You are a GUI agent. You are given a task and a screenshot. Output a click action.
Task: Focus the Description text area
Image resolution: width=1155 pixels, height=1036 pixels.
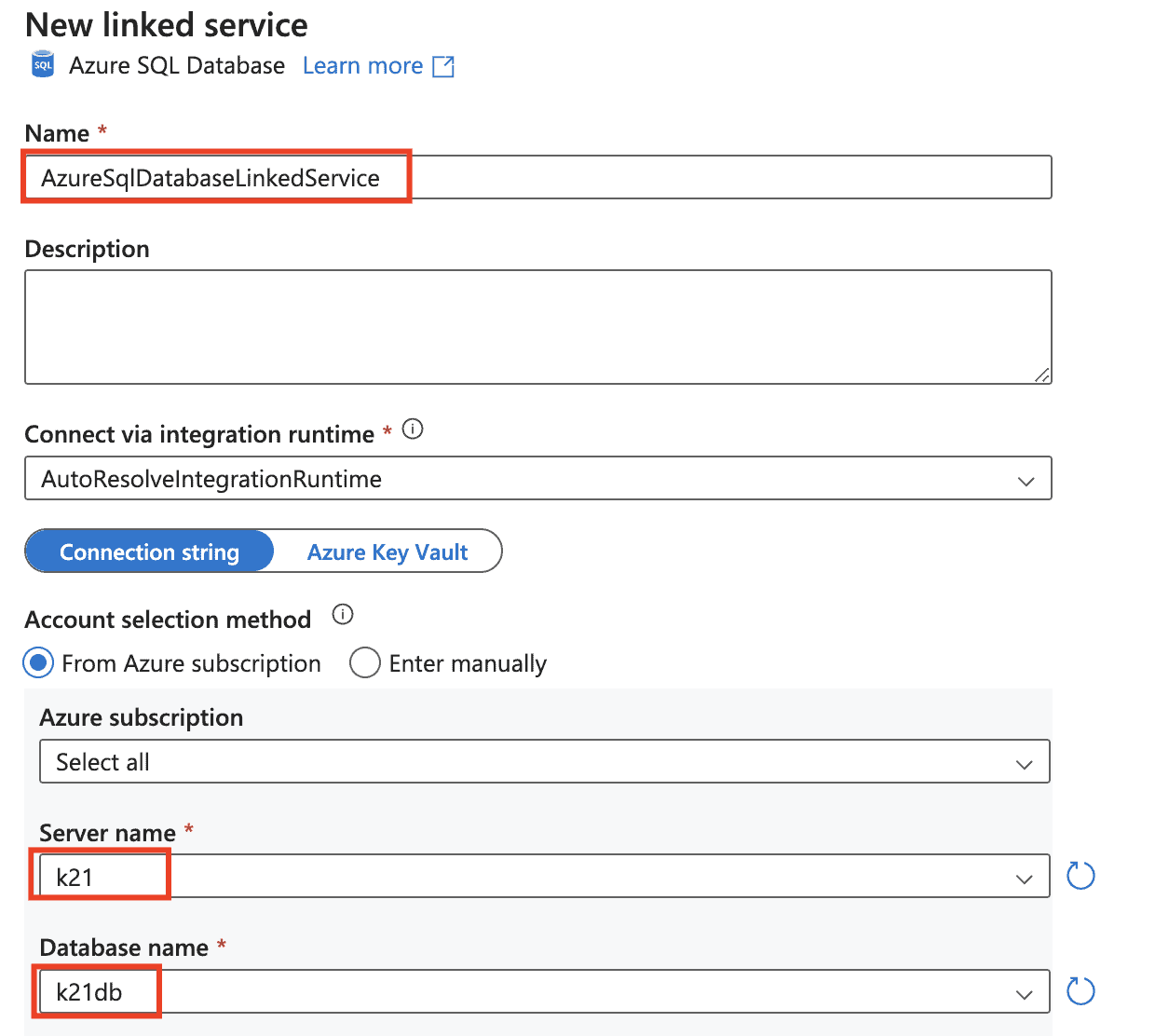coord(537,327)
